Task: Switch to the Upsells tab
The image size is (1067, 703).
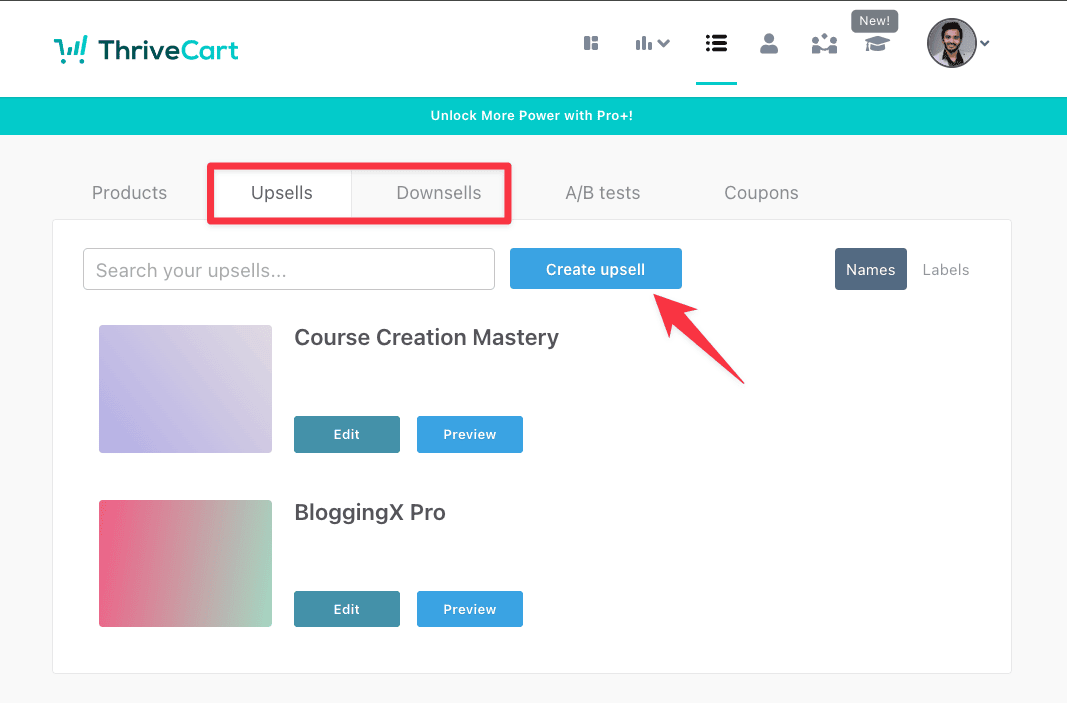Action: point(282,193)
